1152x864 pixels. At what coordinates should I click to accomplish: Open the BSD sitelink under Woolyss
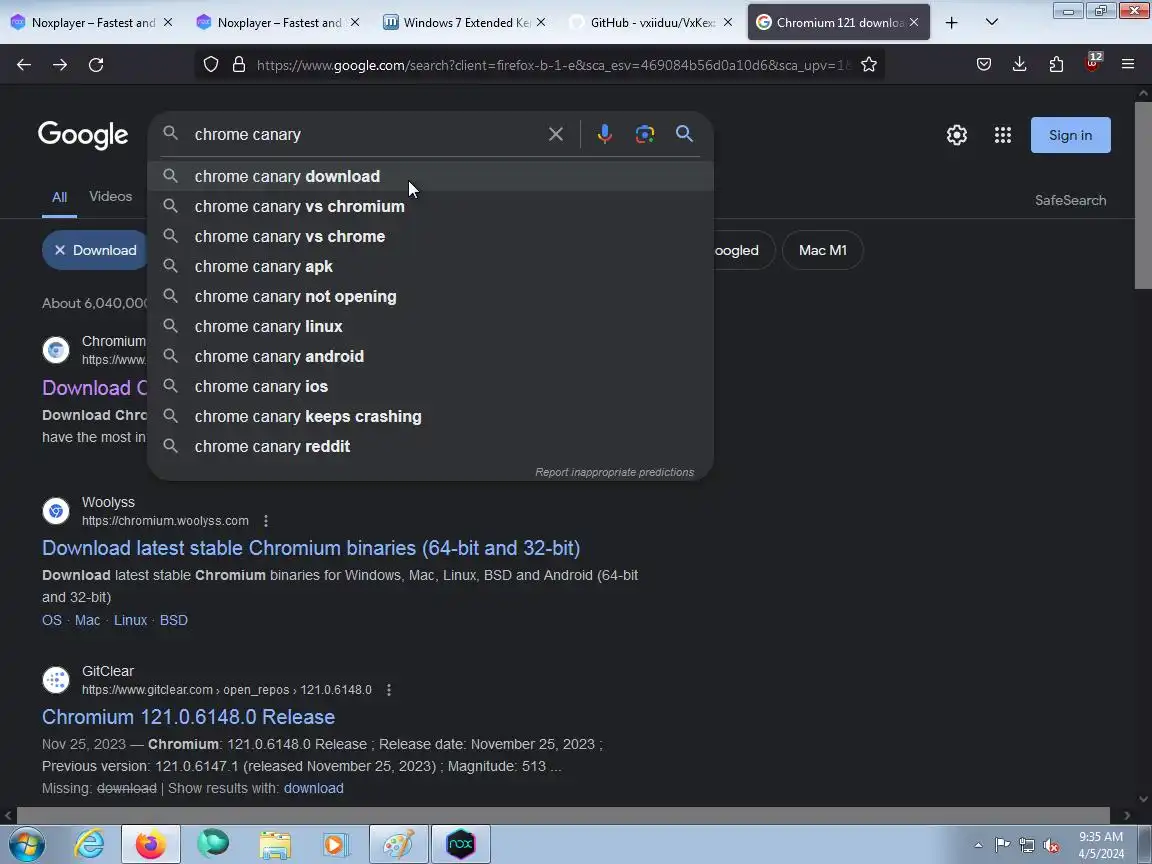point(173,620)
